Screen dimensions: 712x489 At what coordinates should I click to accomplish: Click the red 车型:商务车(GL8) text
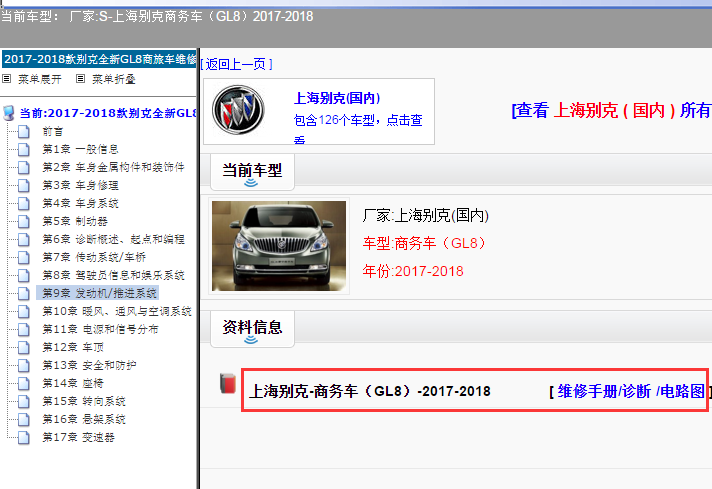(x=424, y=243)
